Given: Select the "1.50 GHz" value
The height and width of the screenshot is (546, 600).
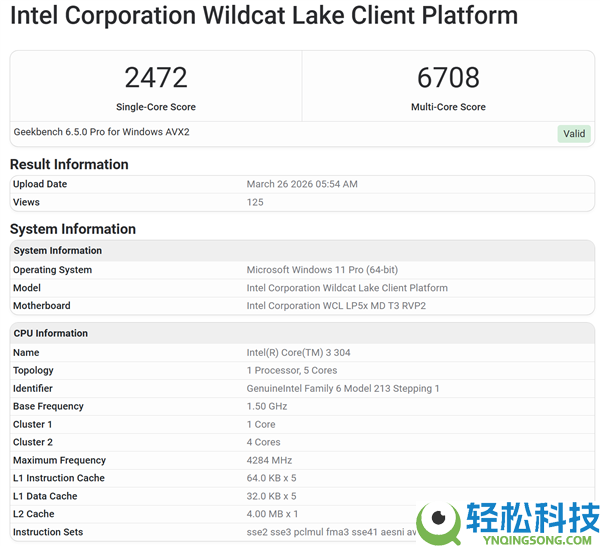Looking at the screenshot, I should tap(267, 406).
